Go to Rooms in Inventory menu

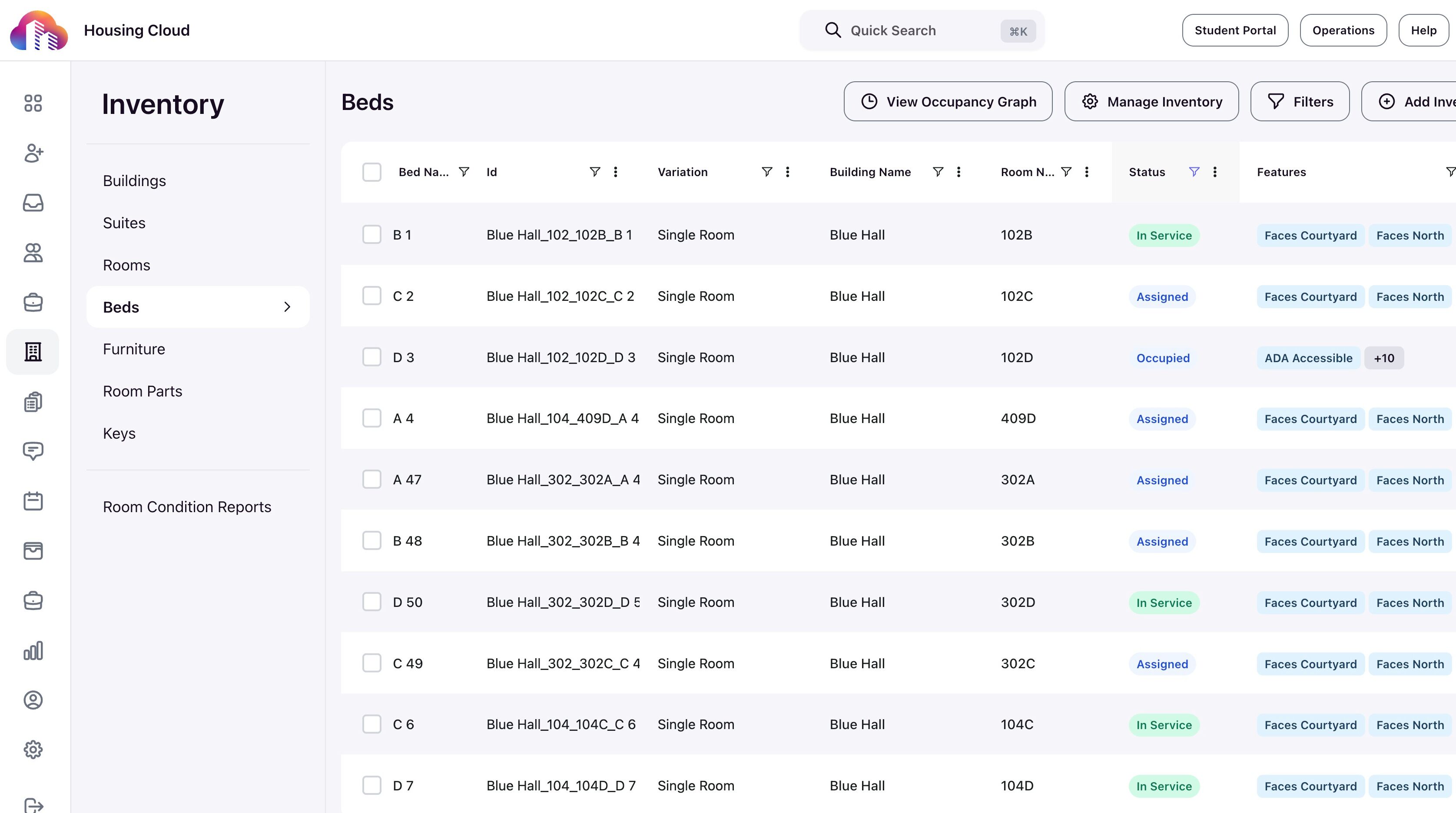pos(126,265)
